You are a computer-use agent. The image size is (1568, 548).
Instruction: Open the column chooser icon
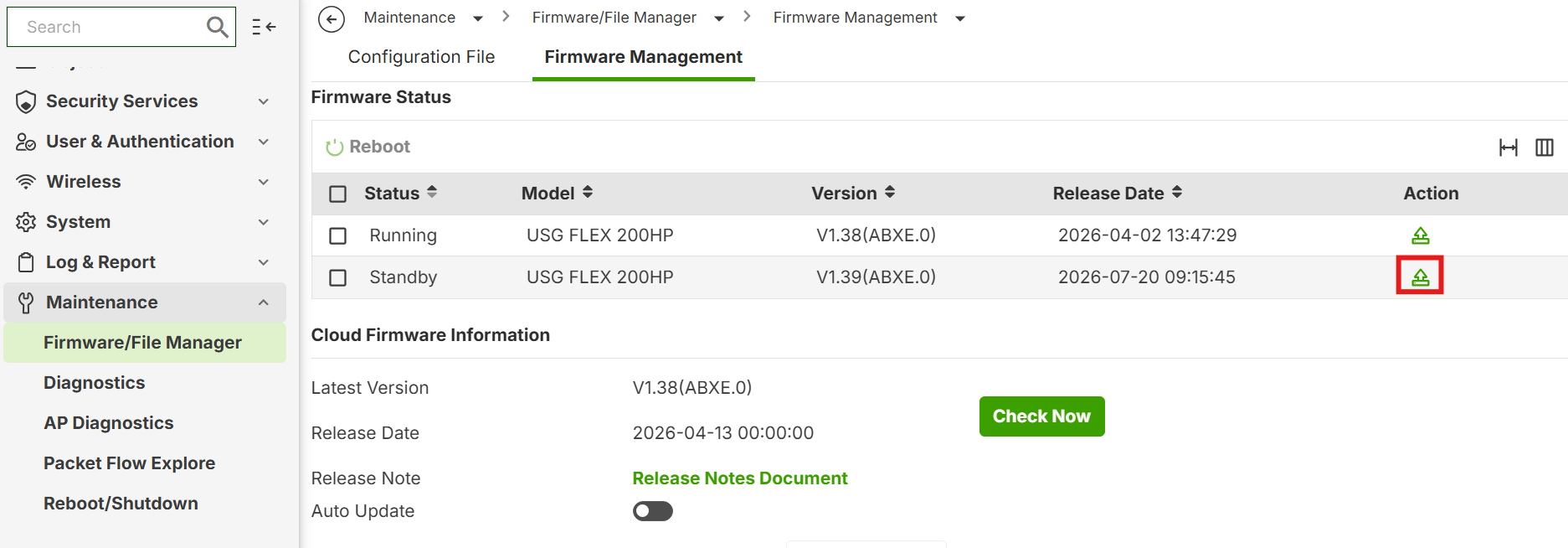click(x=1545, y=147)
